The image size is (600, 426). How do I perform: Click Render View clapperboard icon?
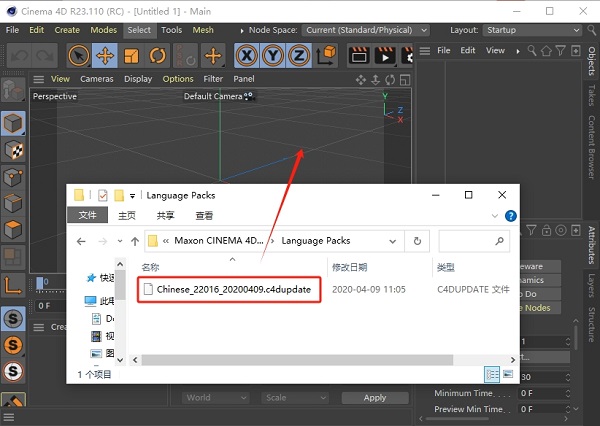359,56
